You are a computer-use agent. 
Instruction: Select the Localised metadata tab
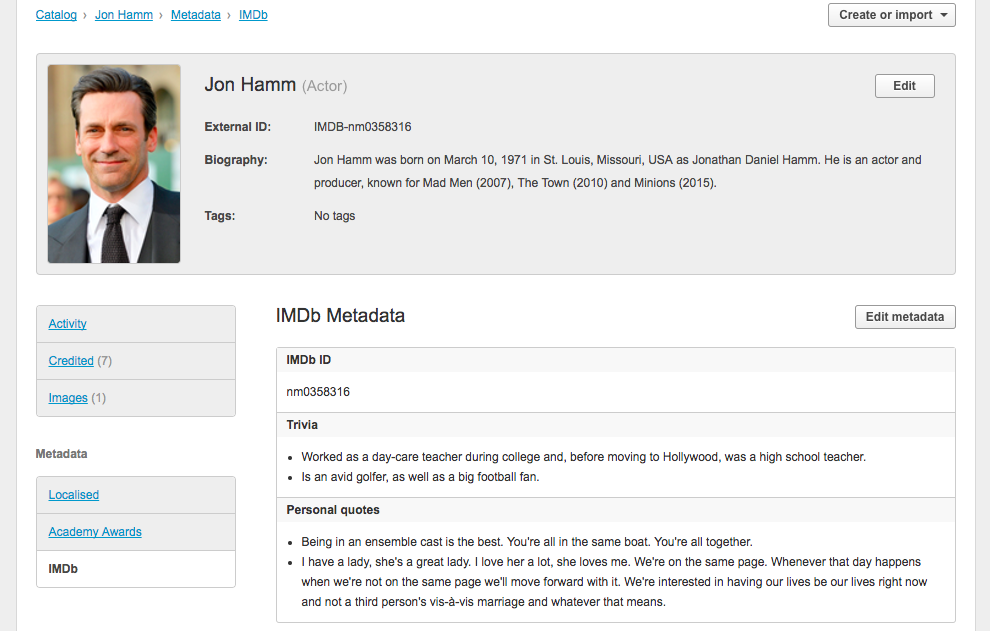(x=74, y=495)
